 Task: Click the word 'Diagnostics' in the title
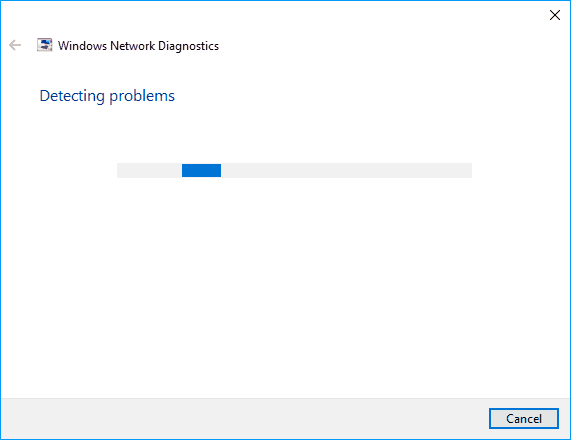[188, 46]
